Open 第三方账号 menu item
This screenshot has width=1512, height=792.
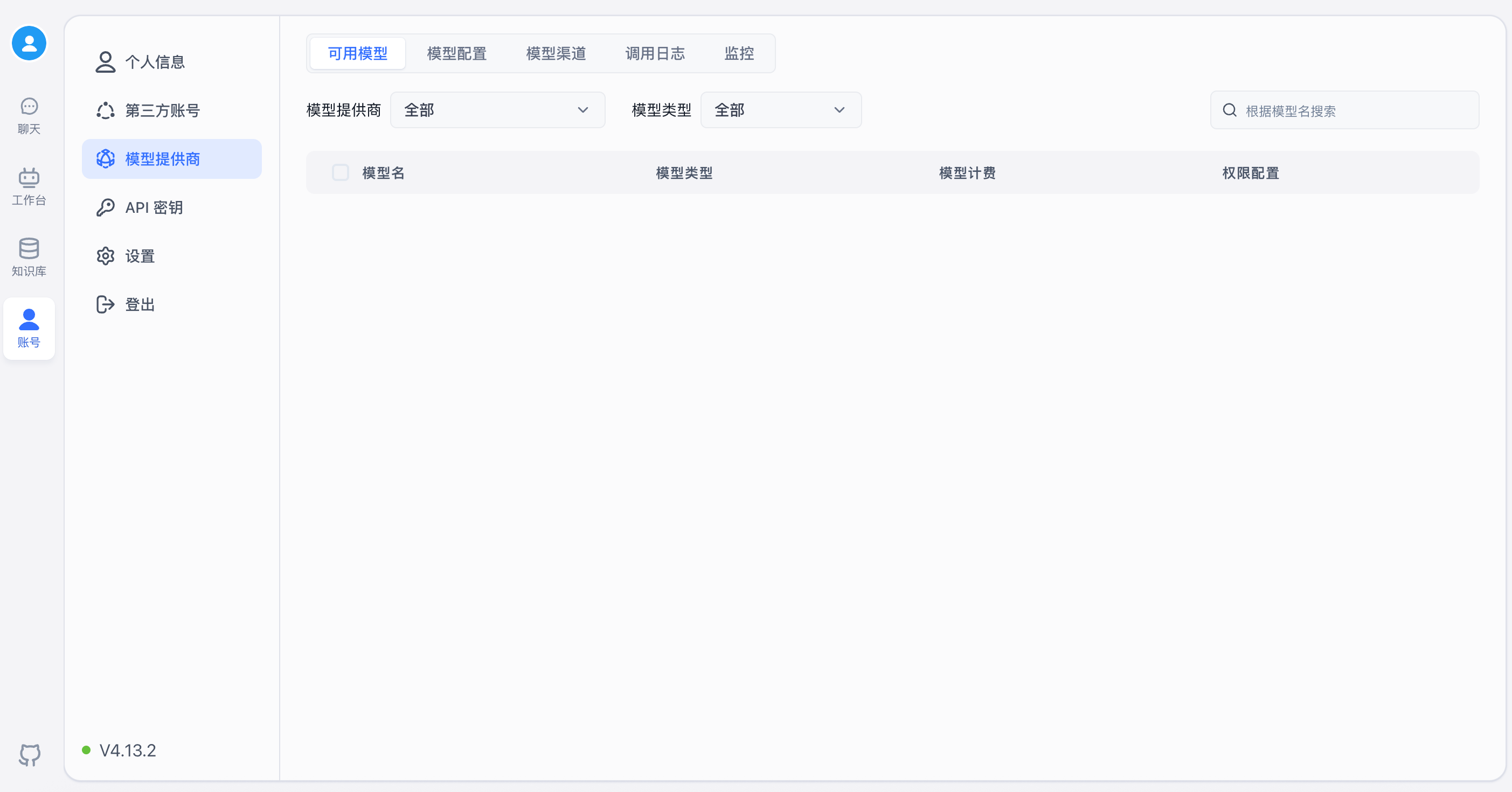point(163,110)
